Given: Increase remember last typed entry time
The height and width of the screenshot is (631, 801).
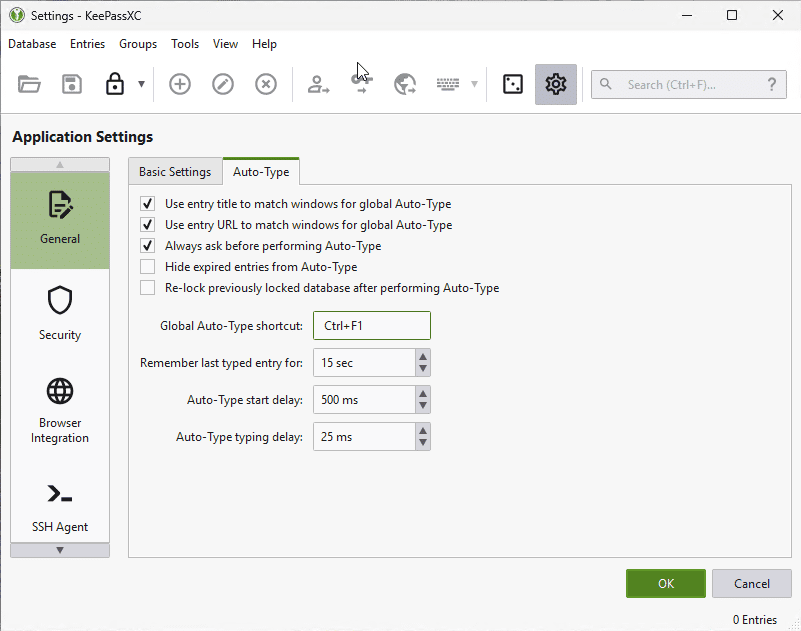Looking at the screenshot, I should click(423, 356).
